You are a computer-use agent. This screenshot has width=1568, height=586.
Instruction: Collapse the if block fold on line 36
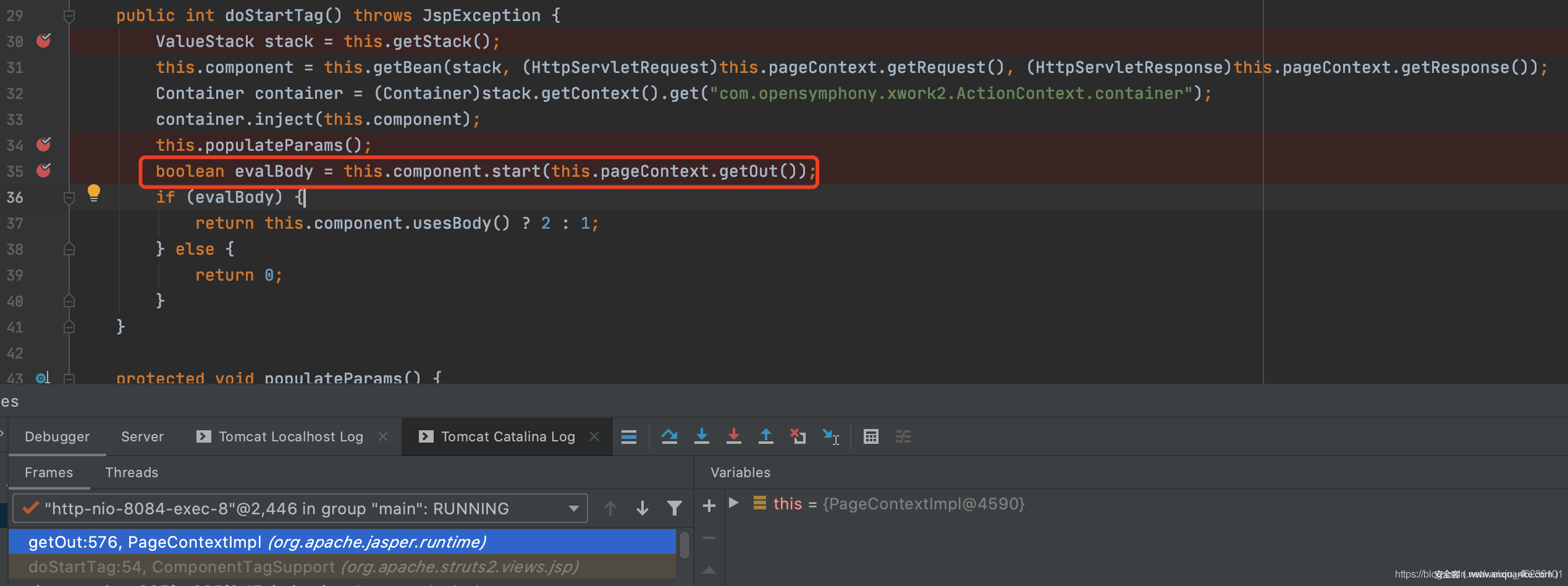pyautogui.click(x=69, y=198)
